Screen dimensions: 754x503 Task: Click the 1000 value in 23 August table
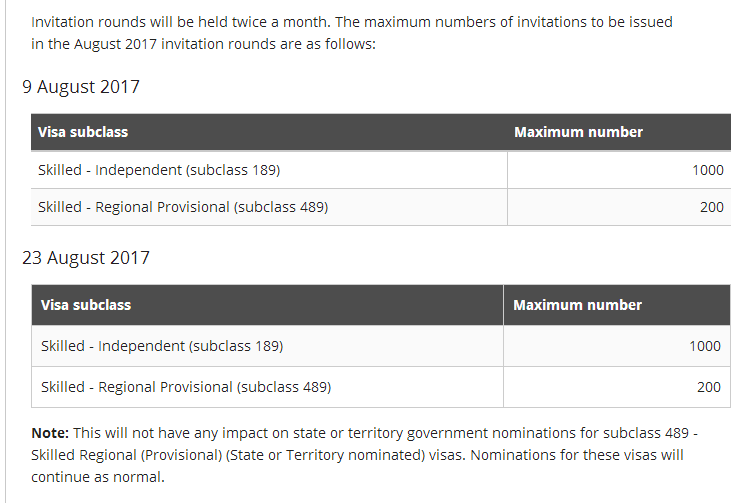coord(704,346)
